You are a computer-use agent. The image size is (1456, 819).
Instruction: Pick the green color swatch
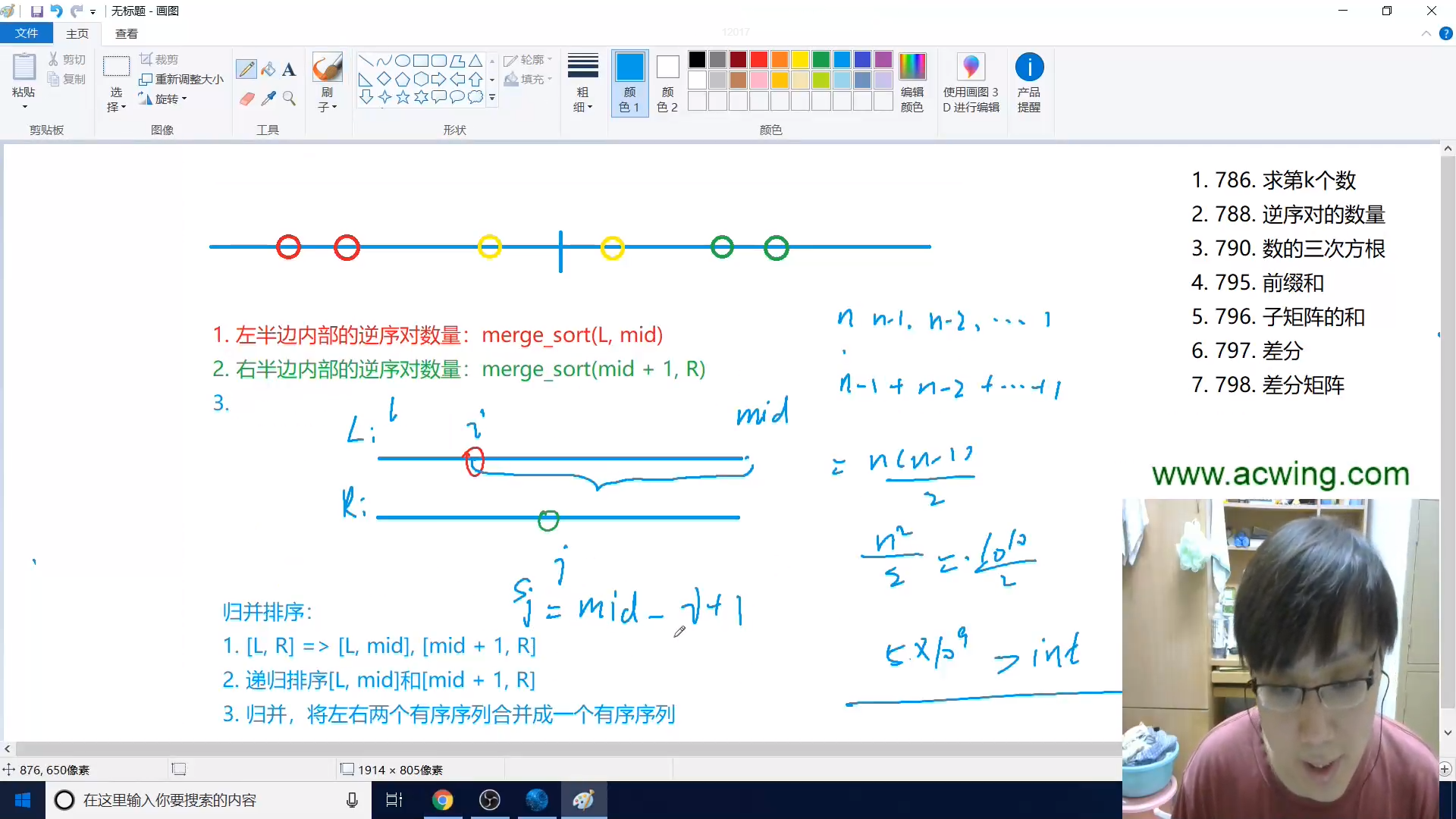pyautogui.click(x=821, y=59)
